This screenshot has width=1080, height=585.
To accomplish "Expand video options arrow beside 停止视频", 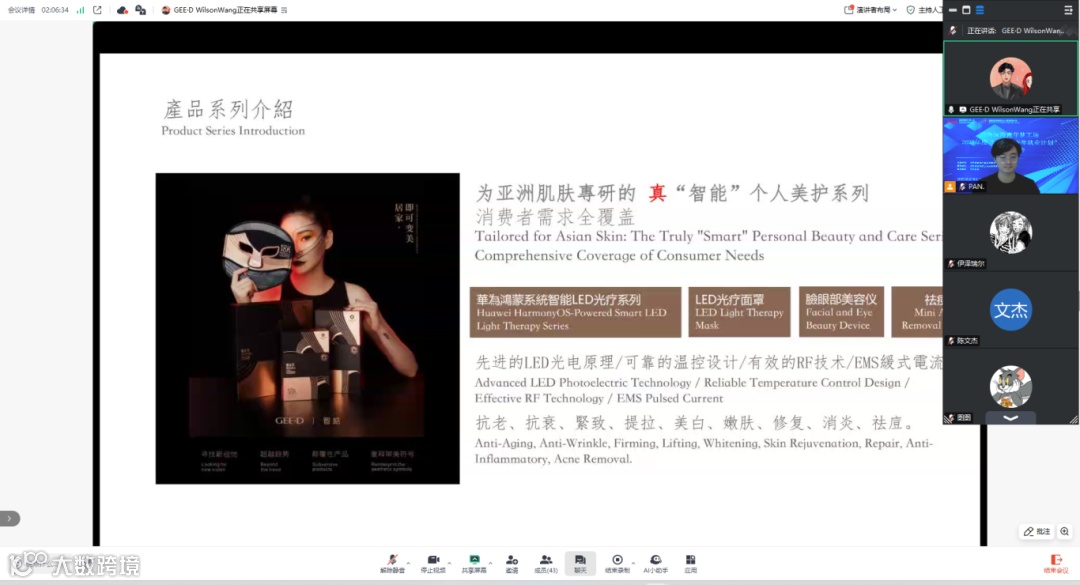I will [x=449, y=563].
